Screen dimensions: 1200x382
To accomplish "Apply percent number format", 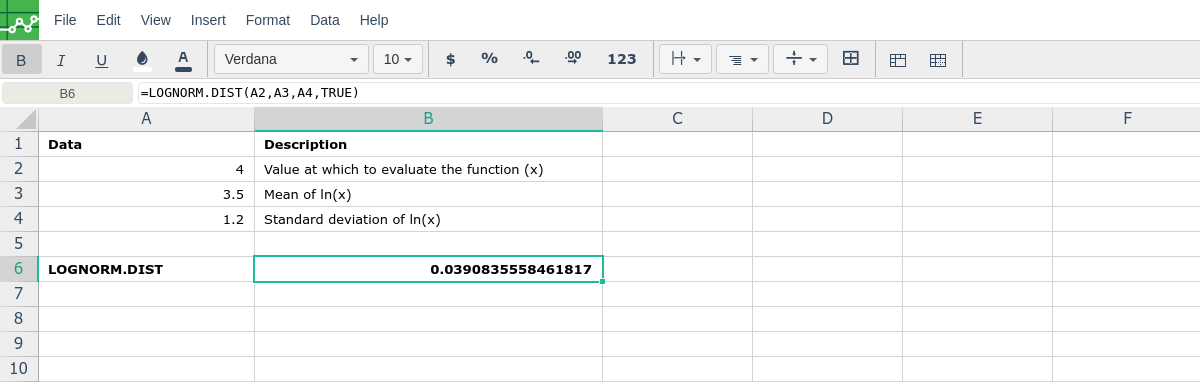I will pyautogui.click(x=489, y=59).
